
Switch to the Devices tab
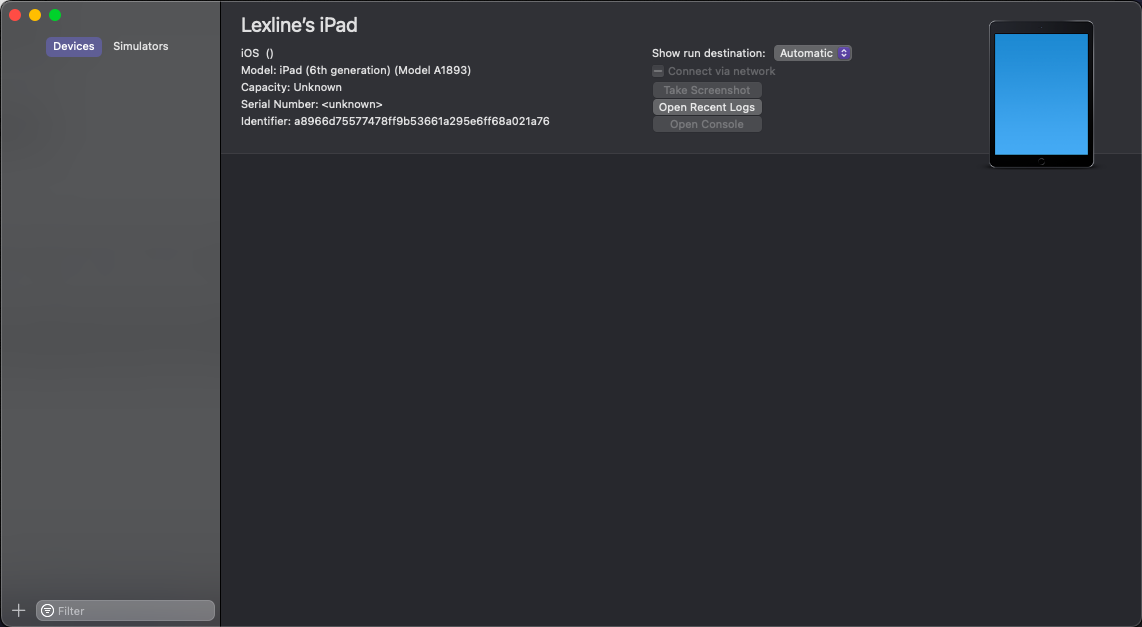pyautogui.click(x=74, y=46)
